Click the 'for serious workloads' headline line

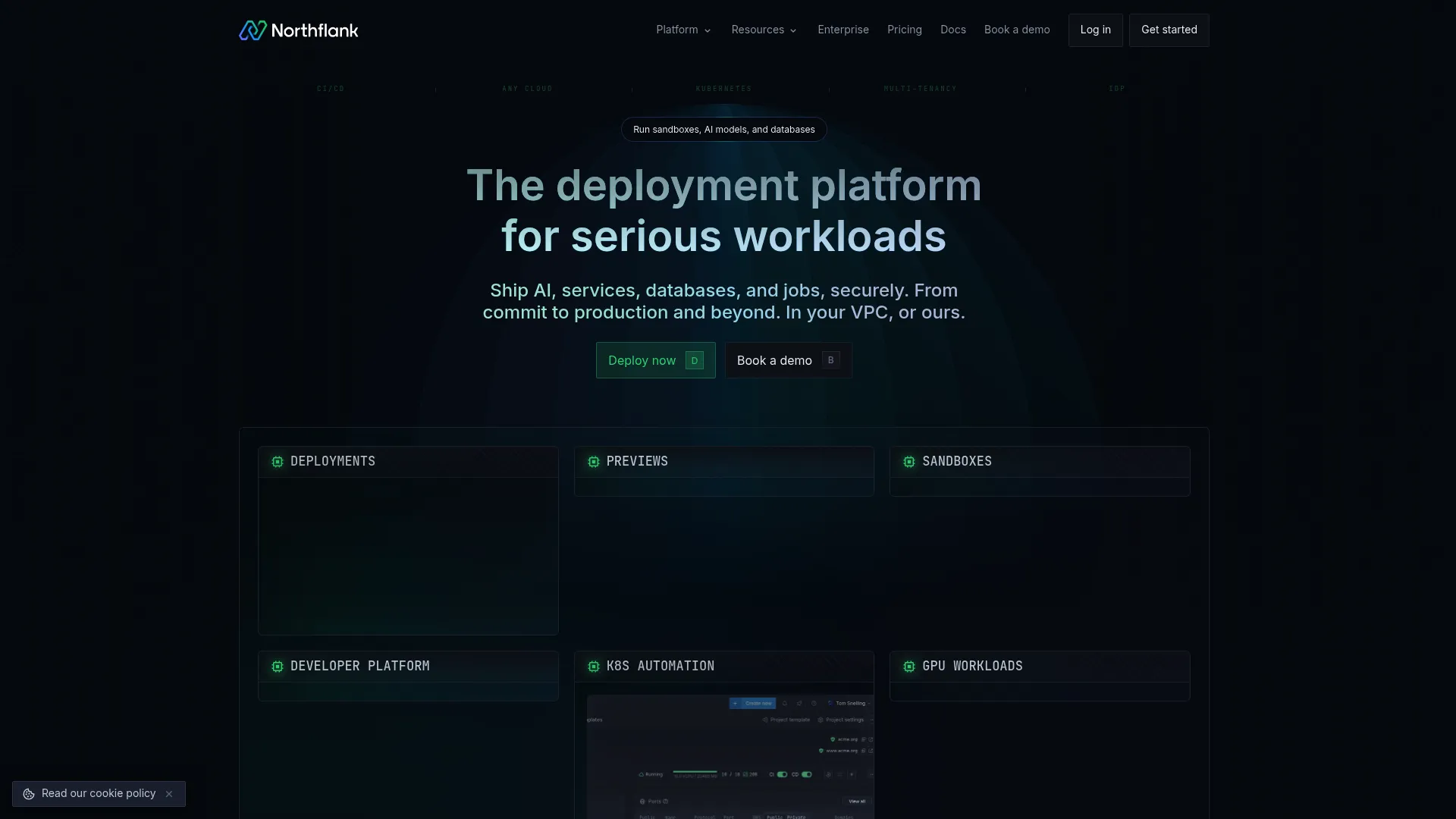[x=724, y=236]
